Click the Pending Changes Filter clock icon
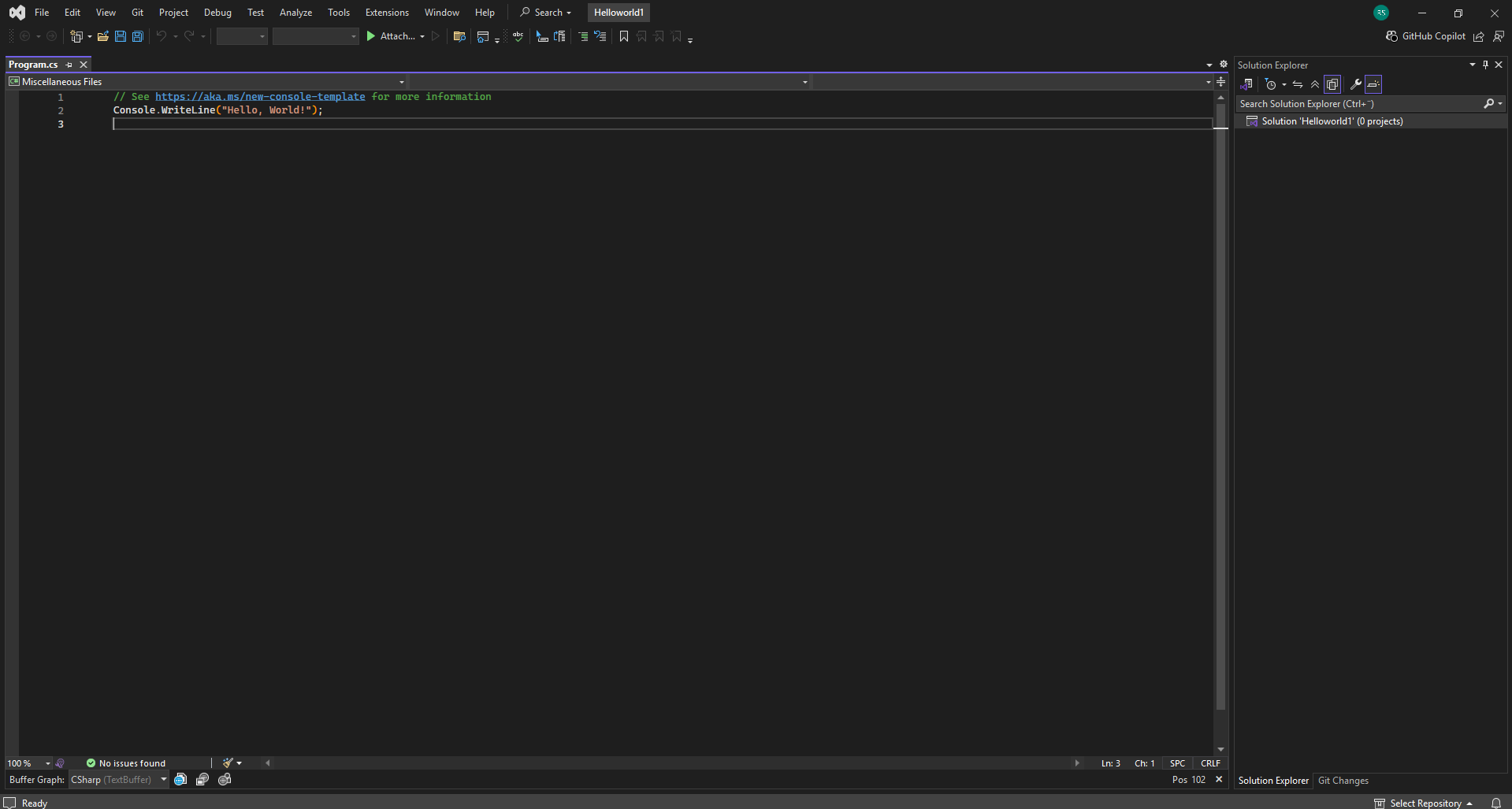Viewport: 1512px width, 809px height. coord(1270,84)
